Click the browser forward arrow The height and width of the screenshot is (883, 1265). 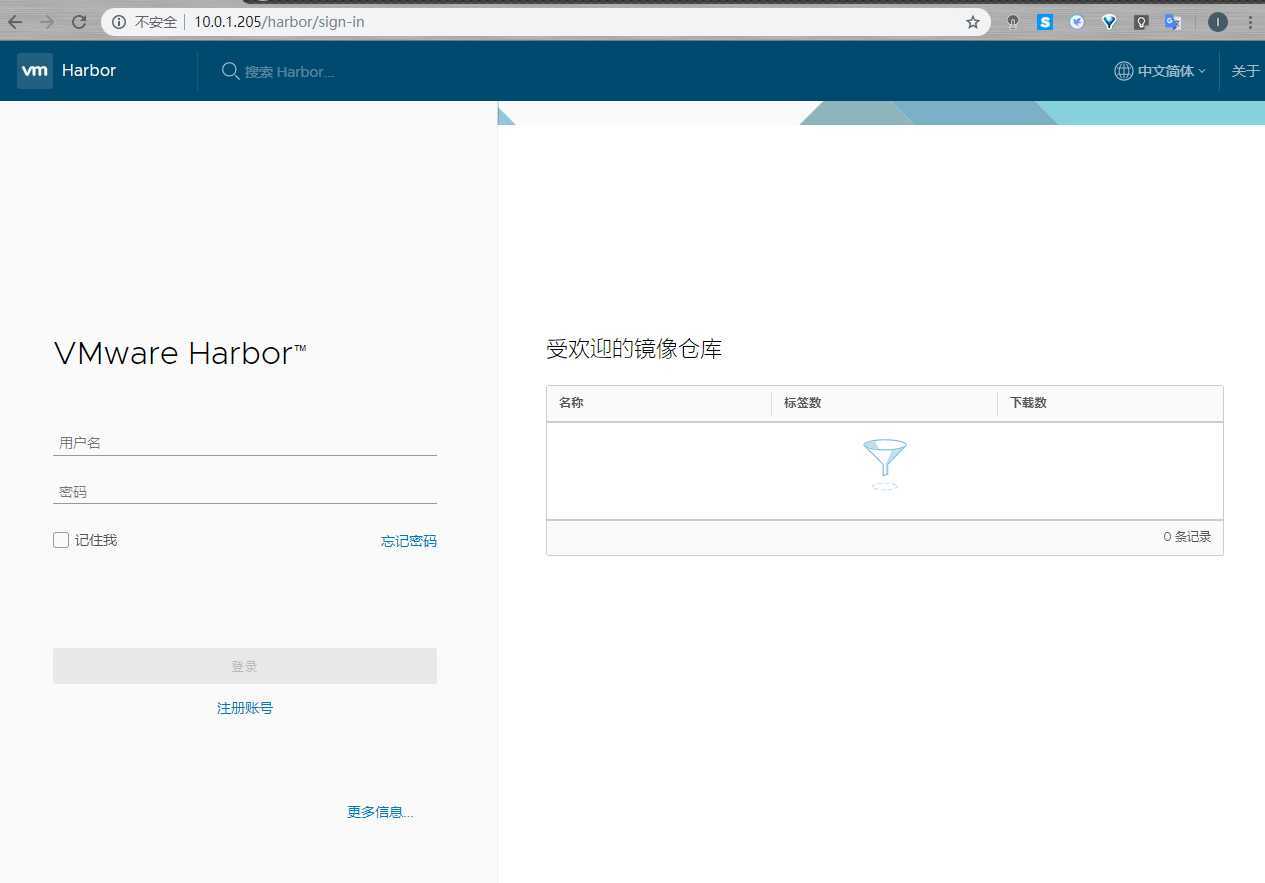coord(46,22)
